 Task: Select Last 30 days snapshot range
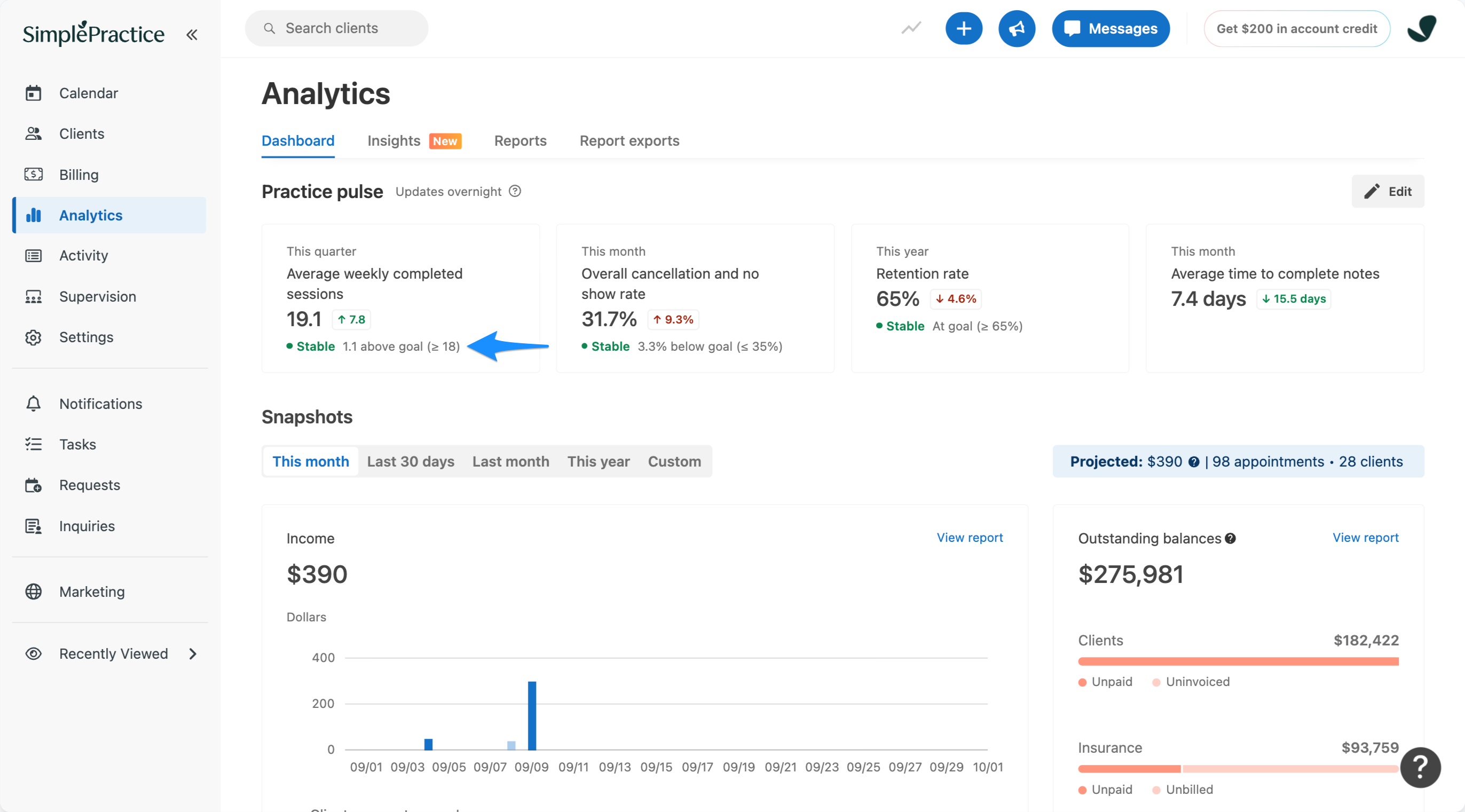tap(410, 461)
